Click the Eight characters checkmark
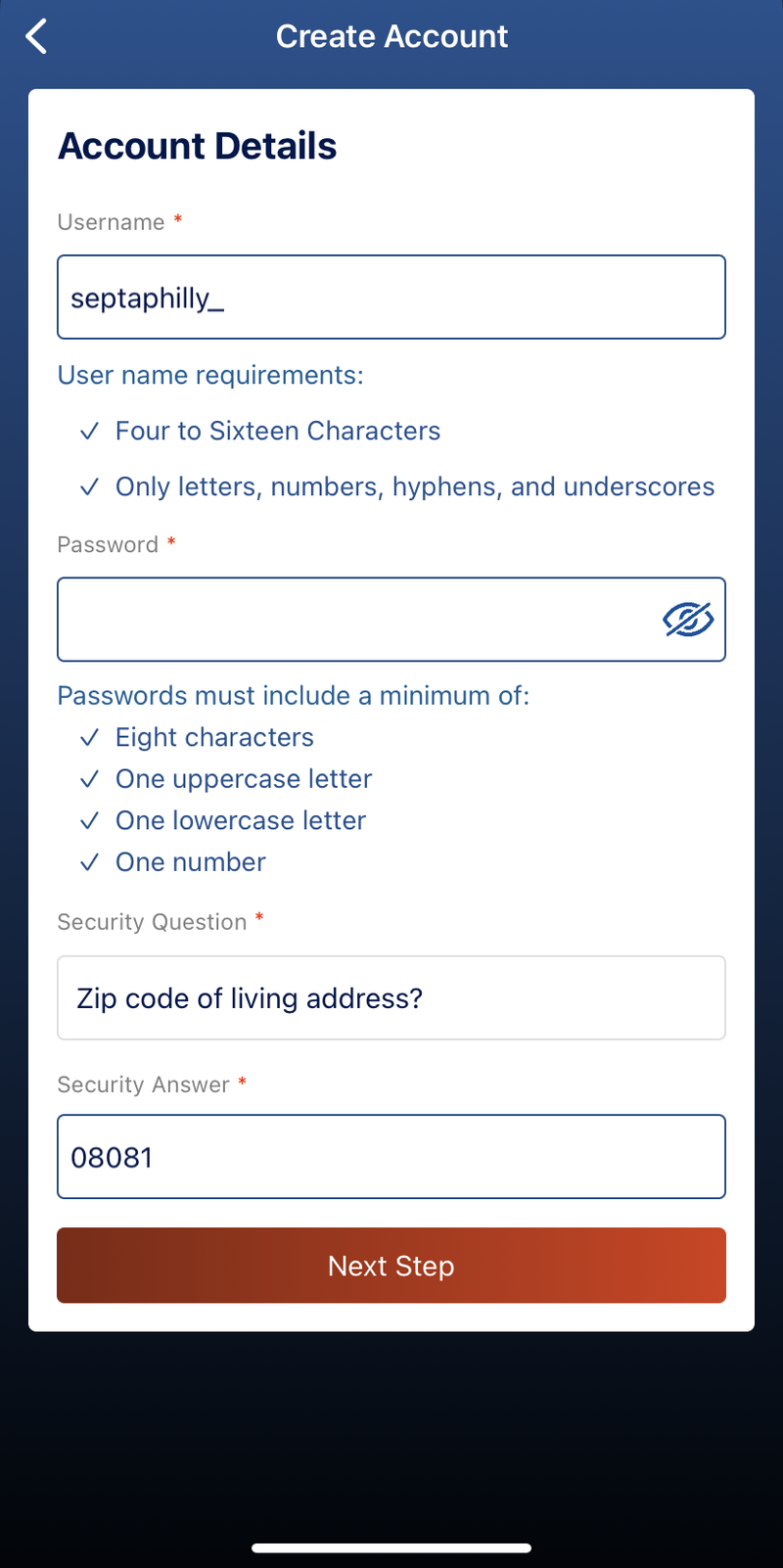The width and height of the screenshot is (783, 1568). (x=89, y=737)
